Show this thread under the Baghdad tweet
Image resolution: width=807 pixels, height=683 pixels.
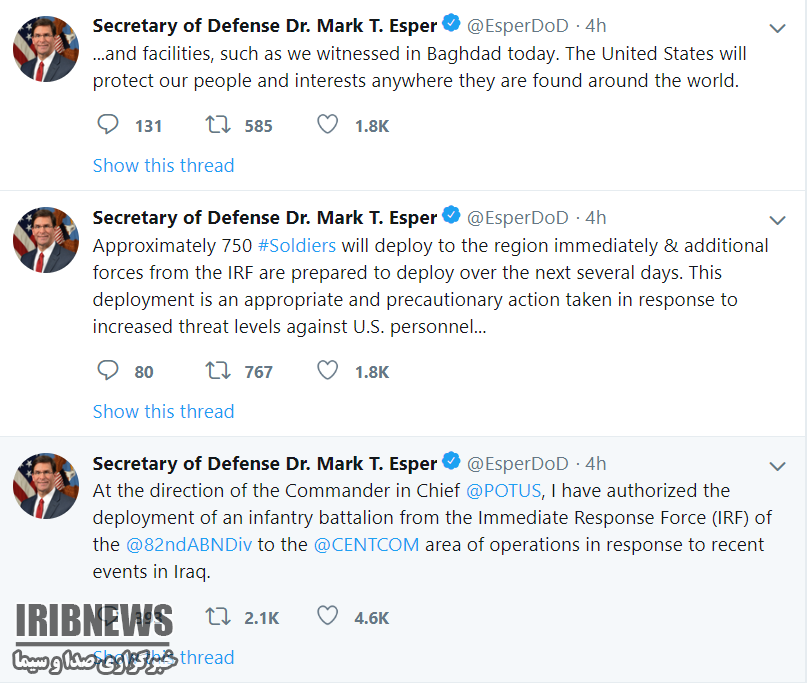click(163, 165)
